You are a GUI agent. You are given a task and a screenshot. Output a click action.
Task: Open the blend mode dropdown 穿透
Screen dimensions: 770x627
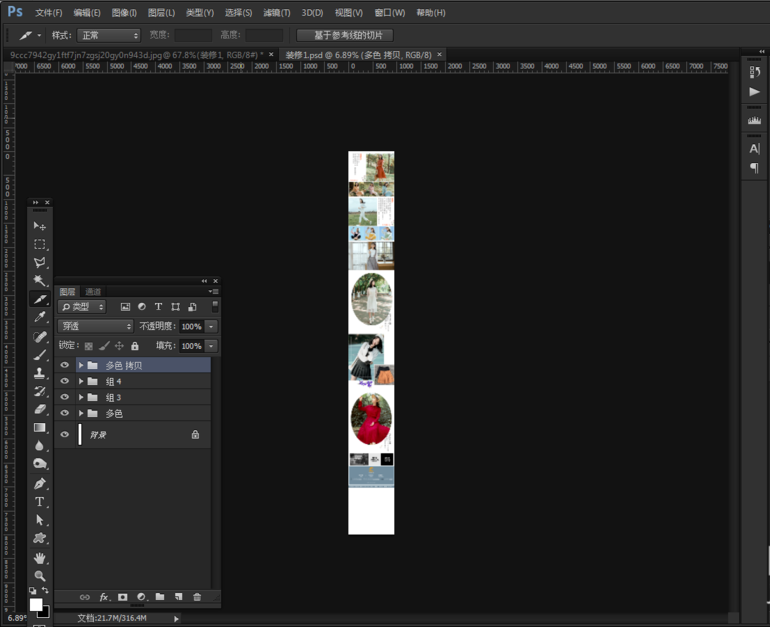96,326
